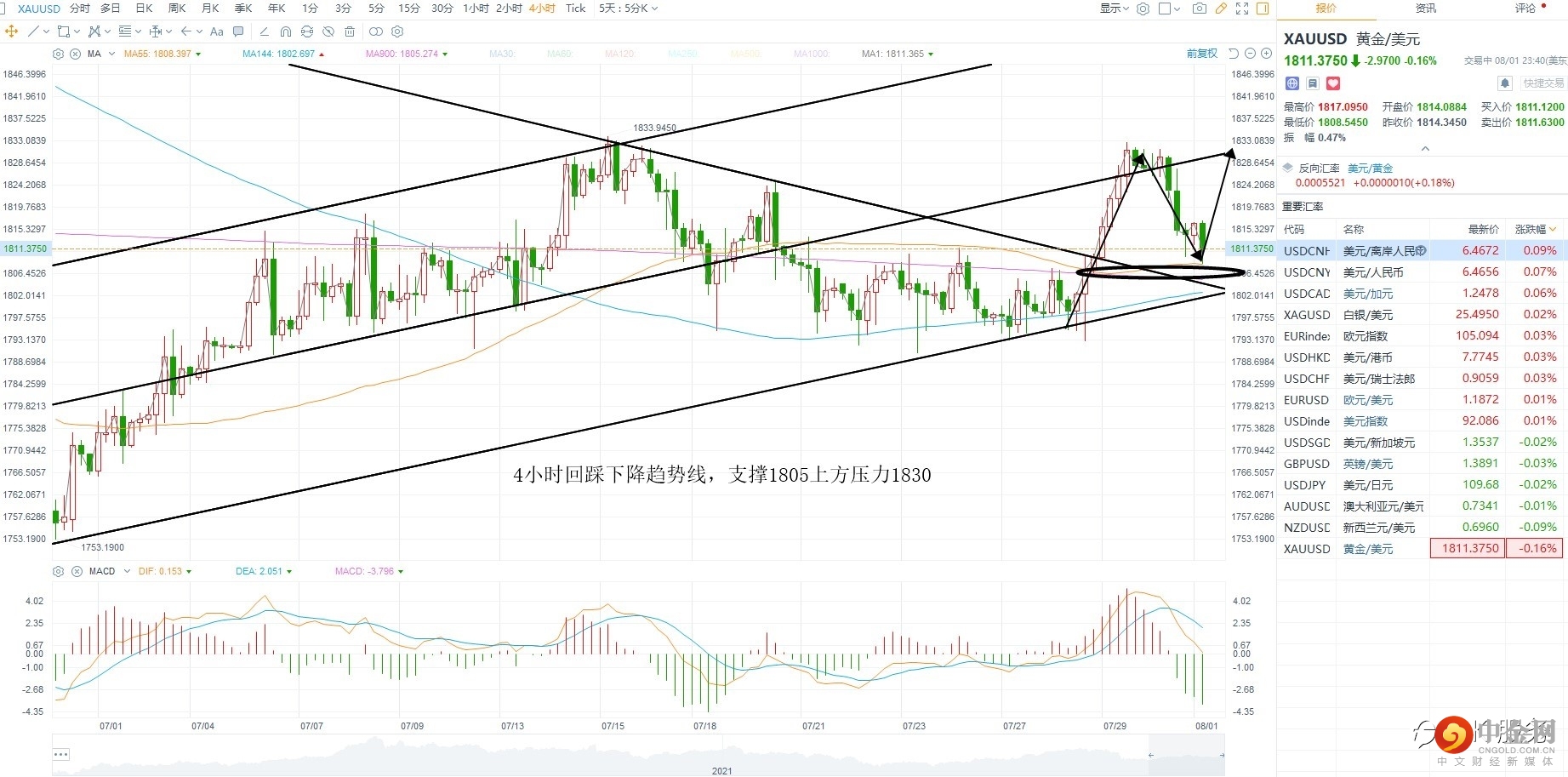The height and width of the screenshot is (777, 1568).
Task: Expand chart to fullscreen
Action: pos(1241,9)
